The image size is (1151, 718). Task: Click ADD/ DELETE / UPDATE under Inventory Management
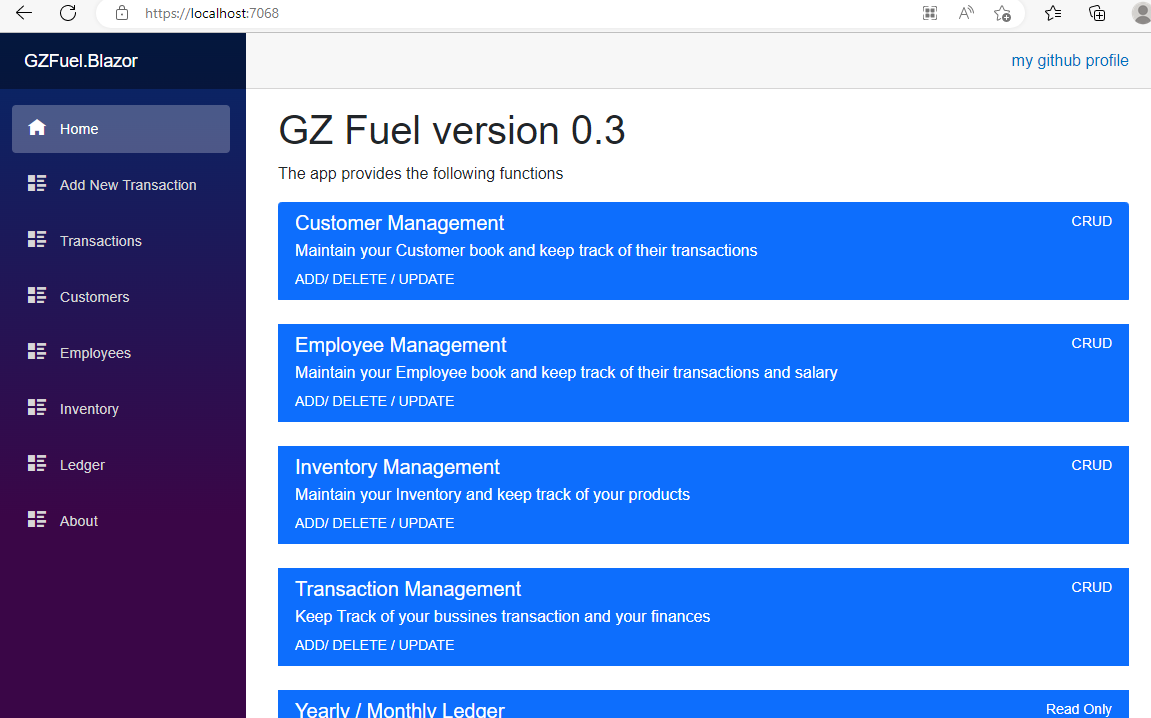pyautogui.click(x=374, y=523)
